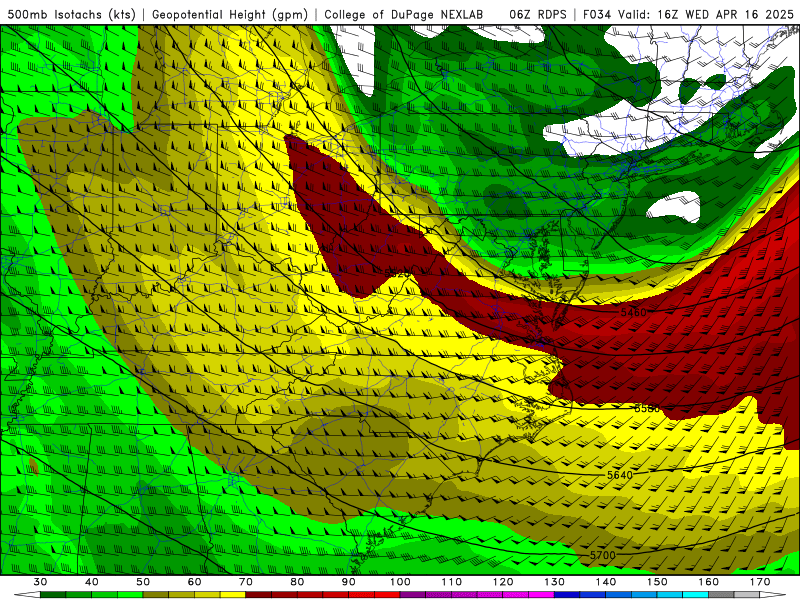Click the '06Z RDPS' model run label

(538, 14)
